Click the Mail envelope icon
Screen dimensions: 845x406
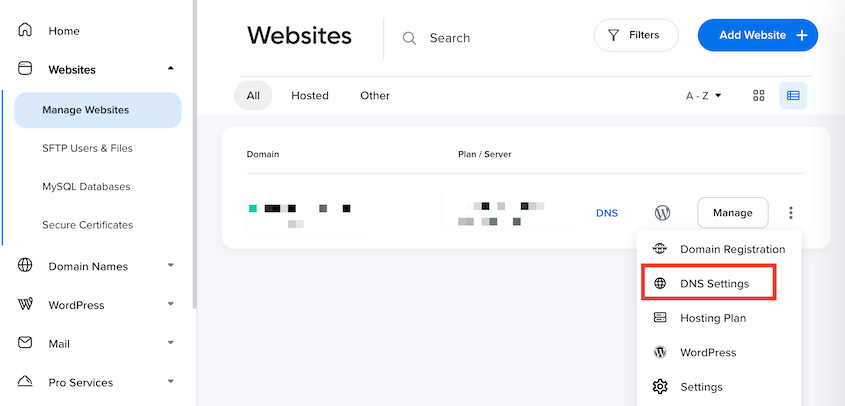(x=25, y=342)
